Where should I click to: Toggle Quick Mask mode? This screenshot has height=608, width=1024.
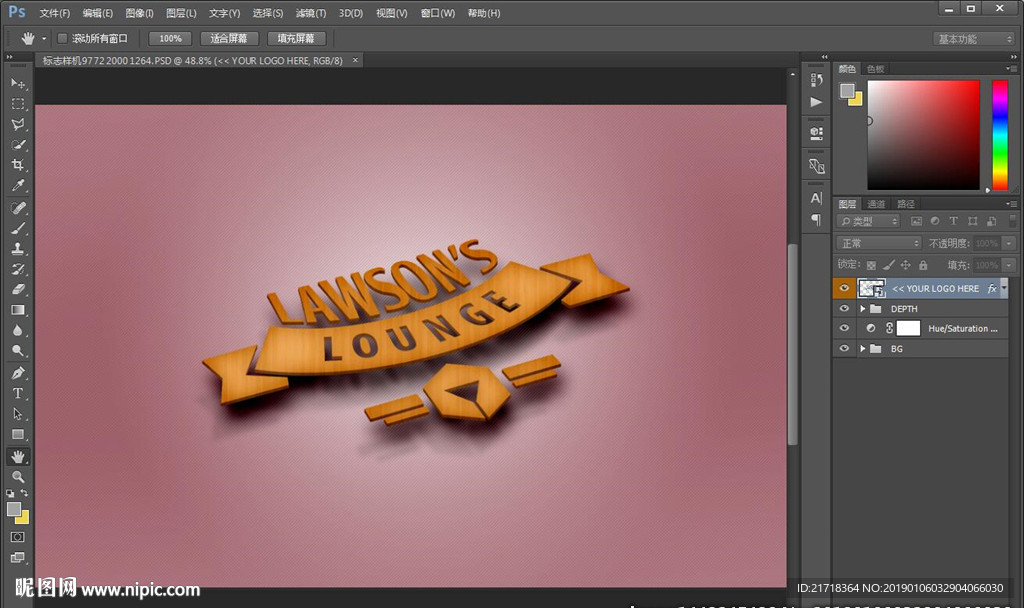(x=18, y=537)
